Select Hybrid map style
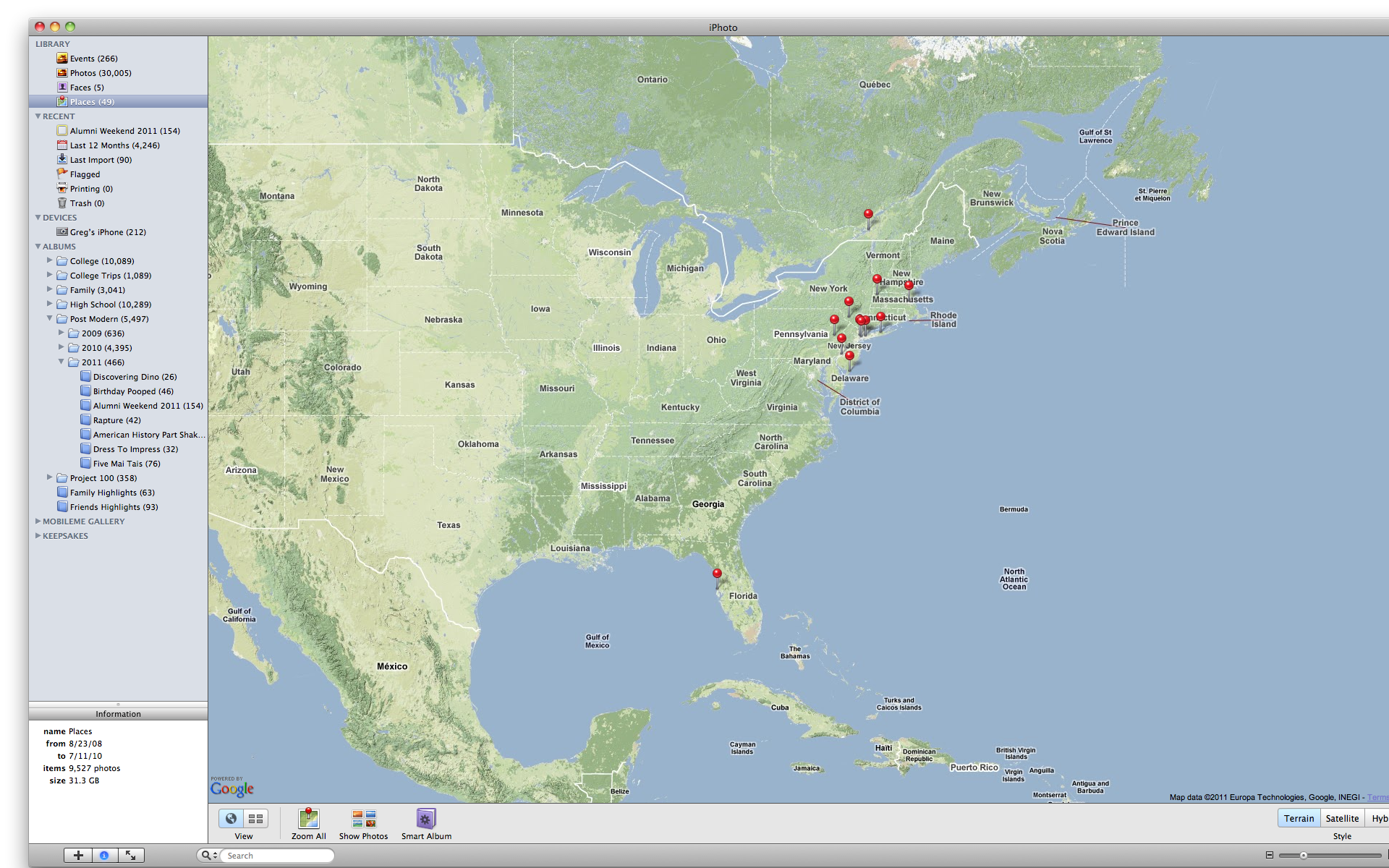This screenshot has height=868, width=1389. pyautogui.click(x=1377, y=818)
